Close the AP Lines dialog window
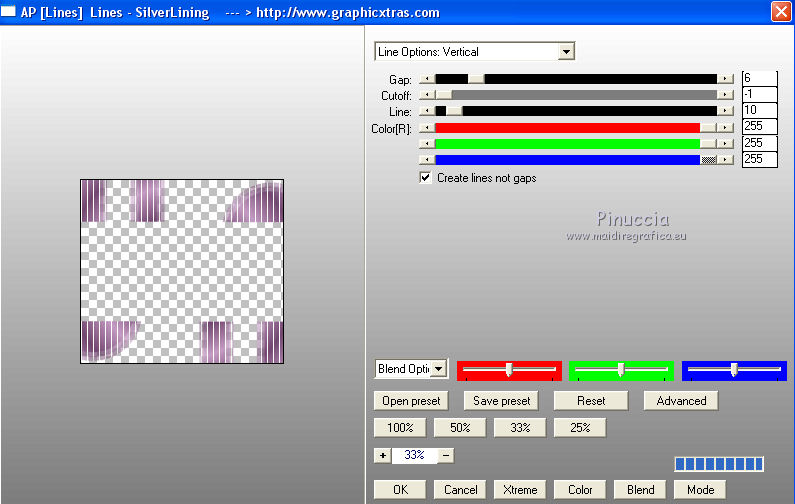Image resolution: width=795 pixels, height=504 pixels. [x=781, y=11]
